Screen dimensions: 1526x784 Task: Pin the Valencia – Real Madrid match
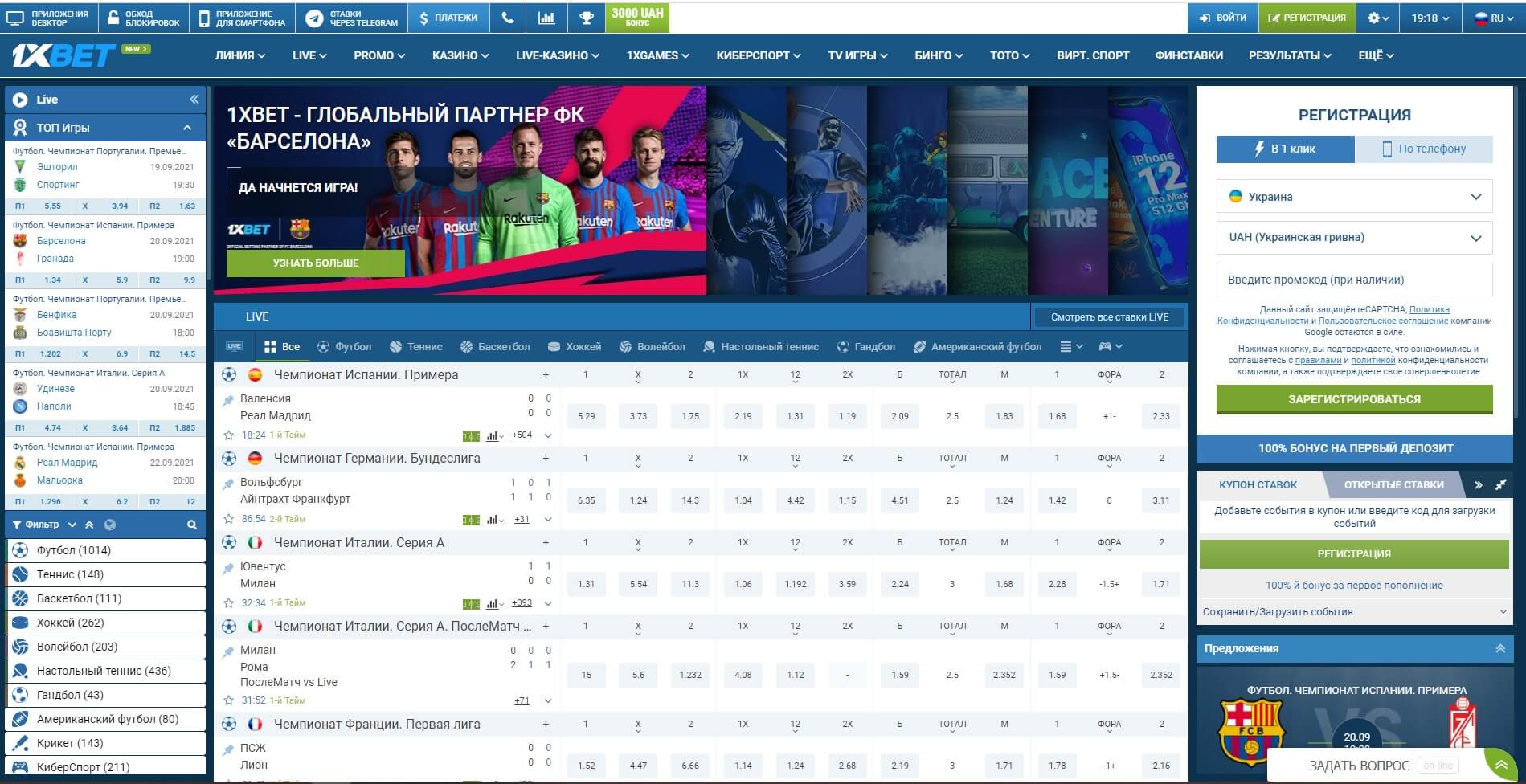click(x=228, y=399)
